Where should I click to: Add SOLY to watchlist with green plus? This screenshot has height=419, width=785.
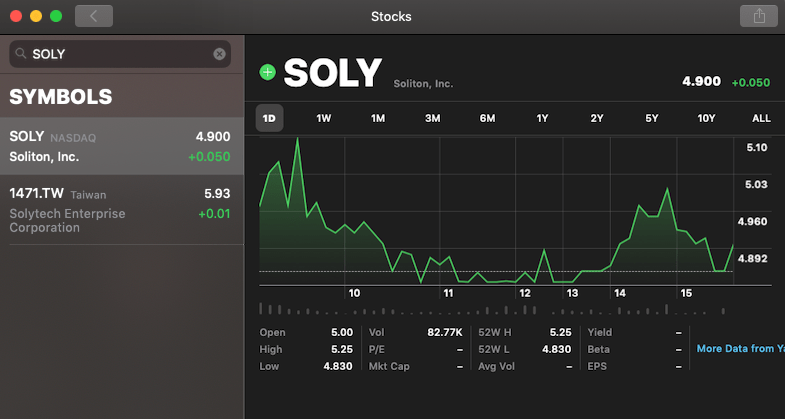coord(267,73)
